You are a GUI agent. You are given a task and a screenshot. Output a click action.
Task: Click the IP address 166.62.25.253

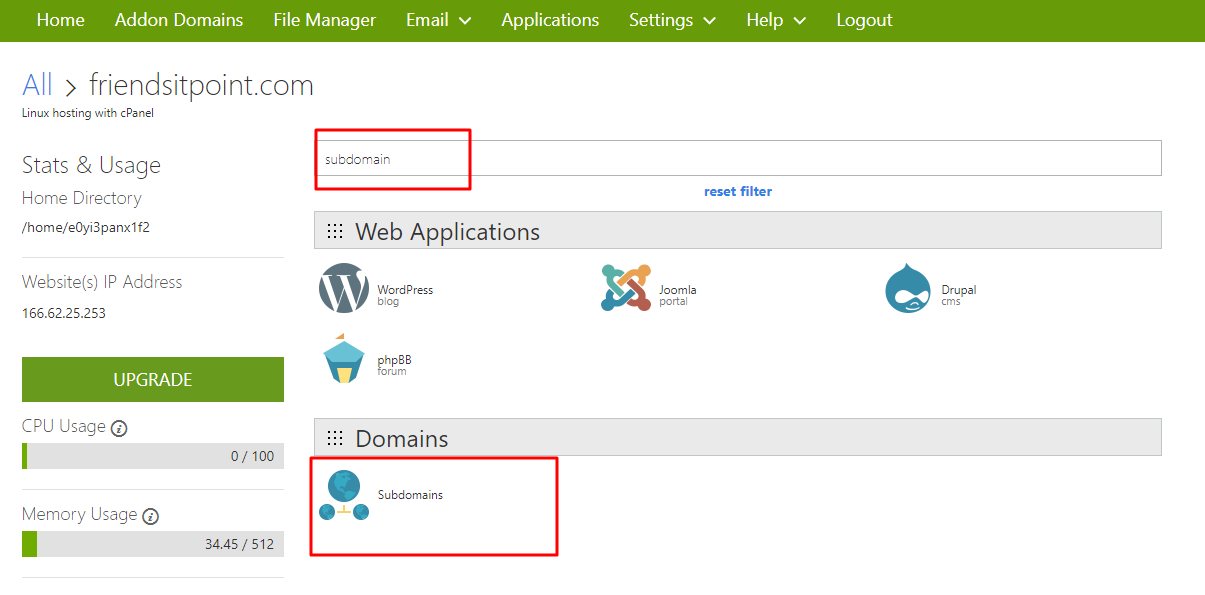click(64, 313)
